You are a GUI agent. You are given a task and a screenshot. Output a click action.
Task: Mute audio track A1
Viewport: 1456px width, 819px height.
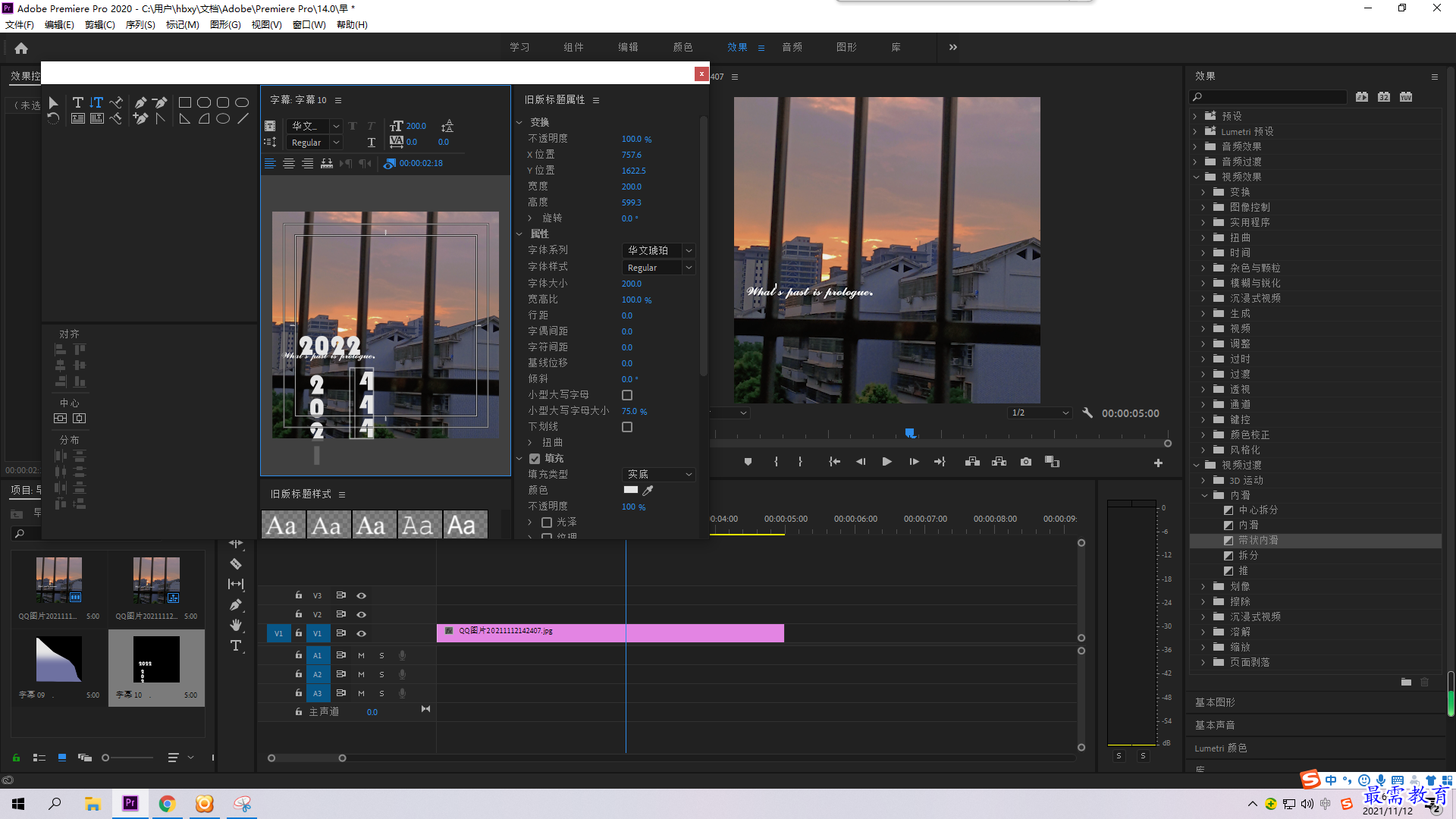[361, 655]
